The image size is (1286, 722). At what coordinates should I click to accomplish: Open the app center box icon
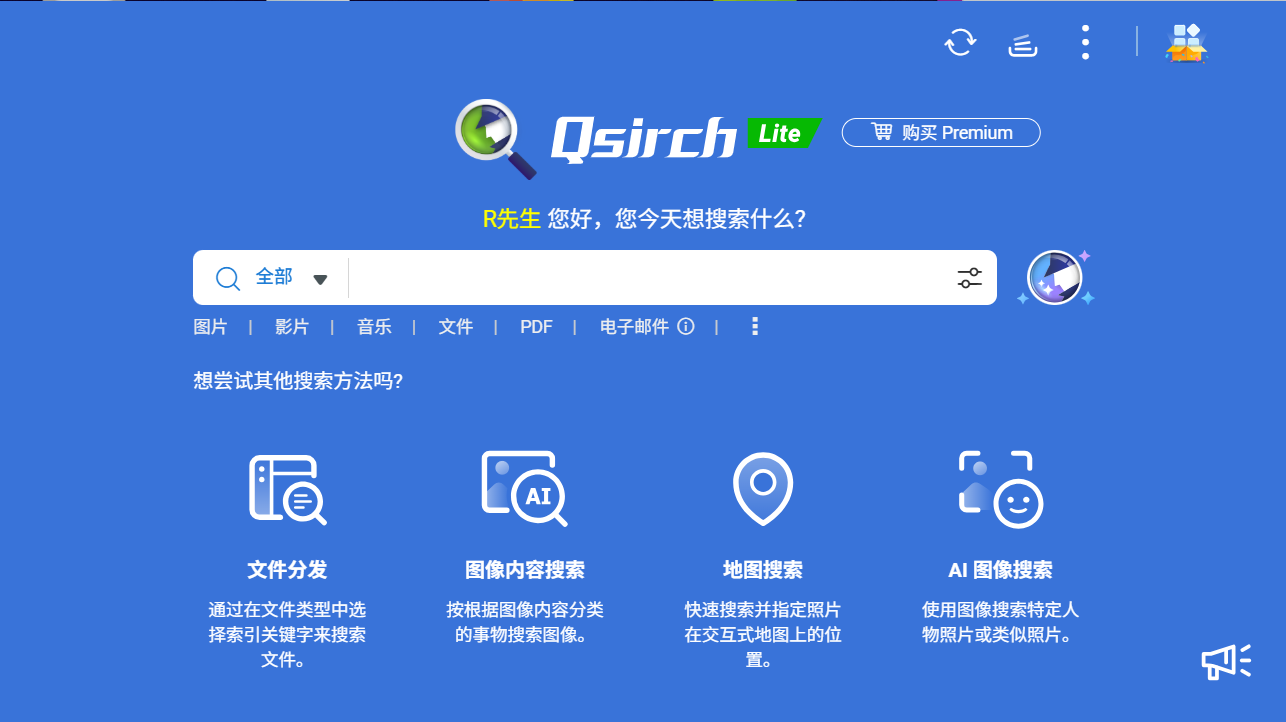pyautogui.click(x=1186, y=43)
